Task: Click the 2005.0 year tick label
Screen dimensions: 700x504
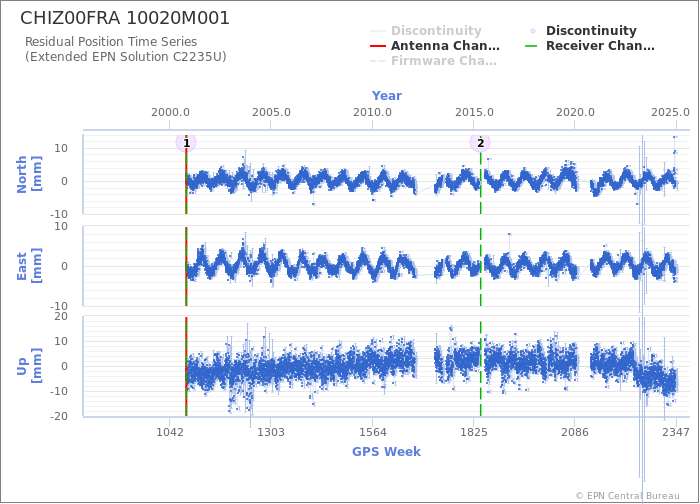Action: click(271, 112)
